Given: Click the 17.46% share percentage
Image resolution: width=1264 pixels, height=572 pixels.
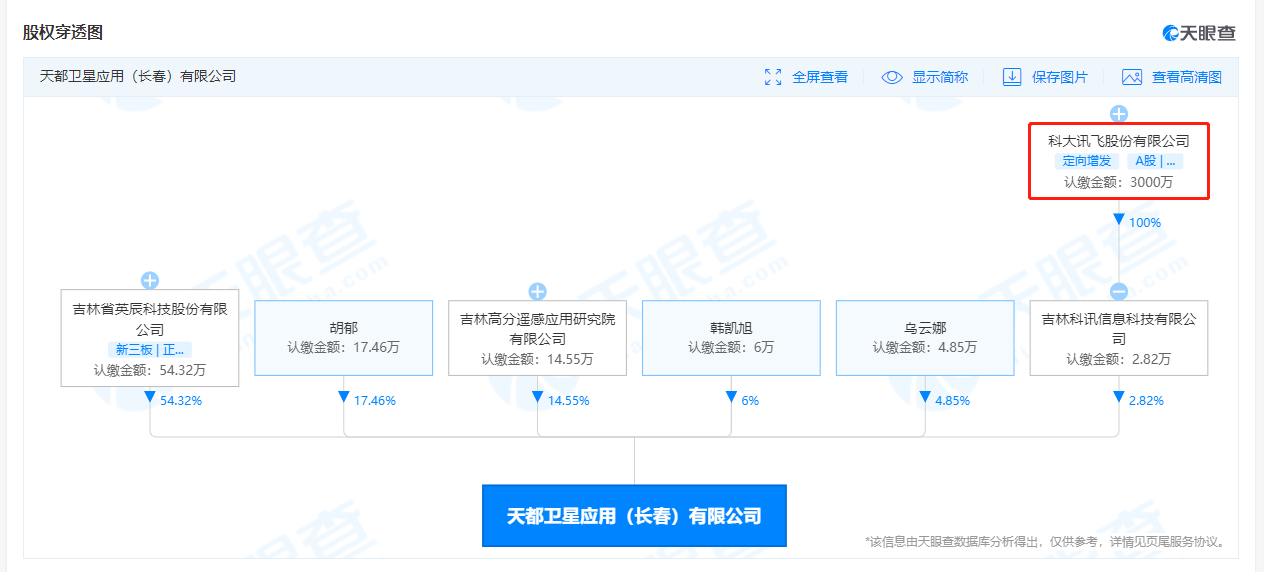Looking at the screenshot, I should pyautogui.click(x=375, y=400).
